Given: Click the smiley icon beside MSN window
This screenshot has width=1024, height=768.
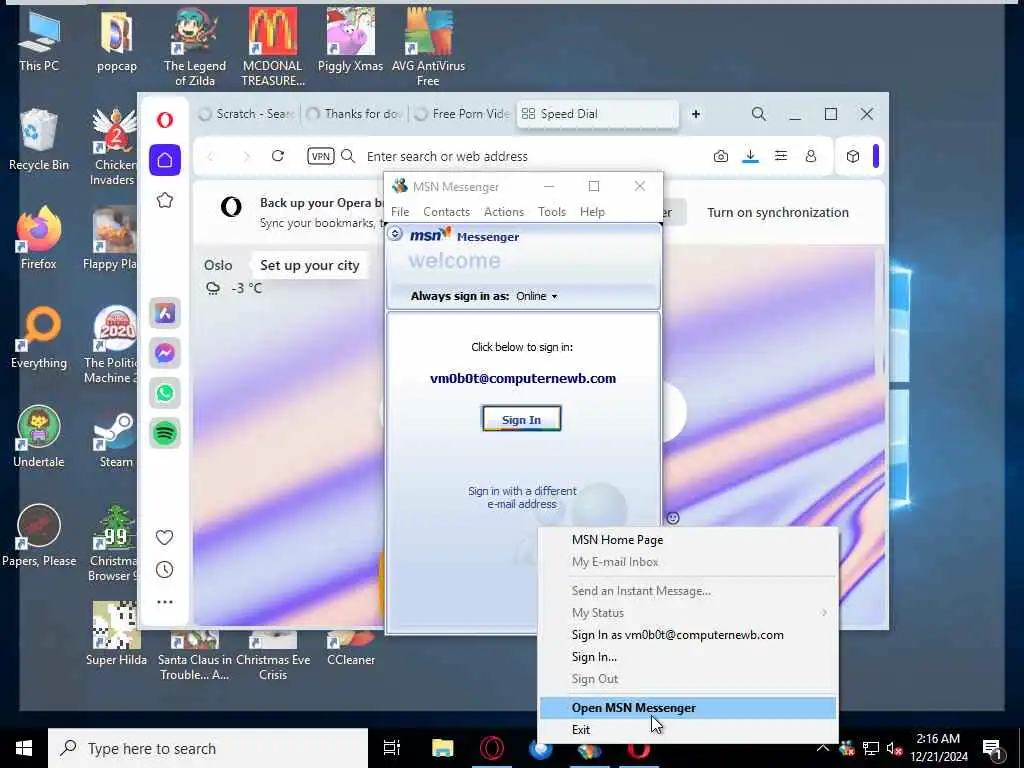Looking at the screenshot, I should point(673,518).
